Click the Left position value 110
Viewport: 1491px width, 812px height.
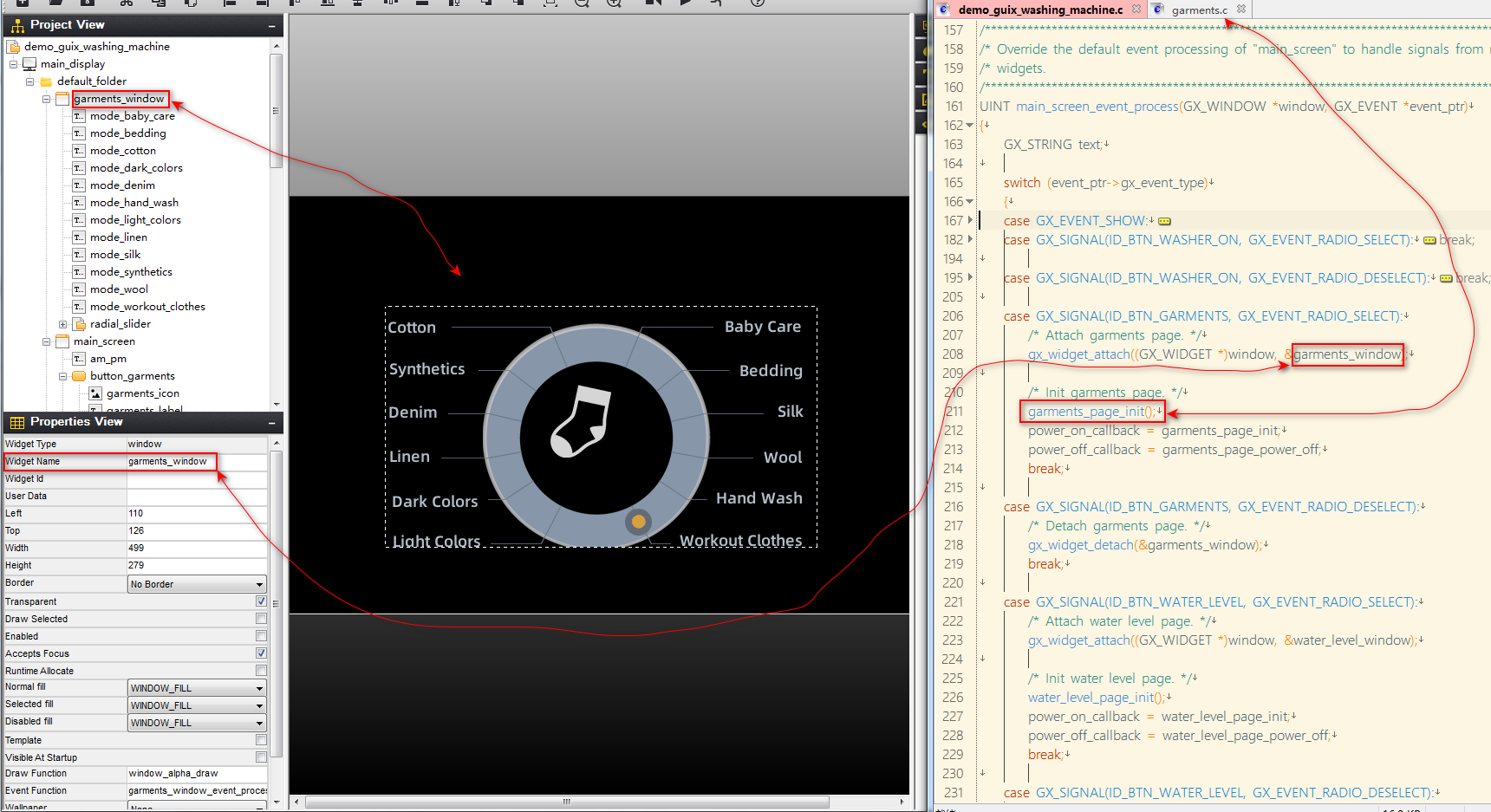197,514
